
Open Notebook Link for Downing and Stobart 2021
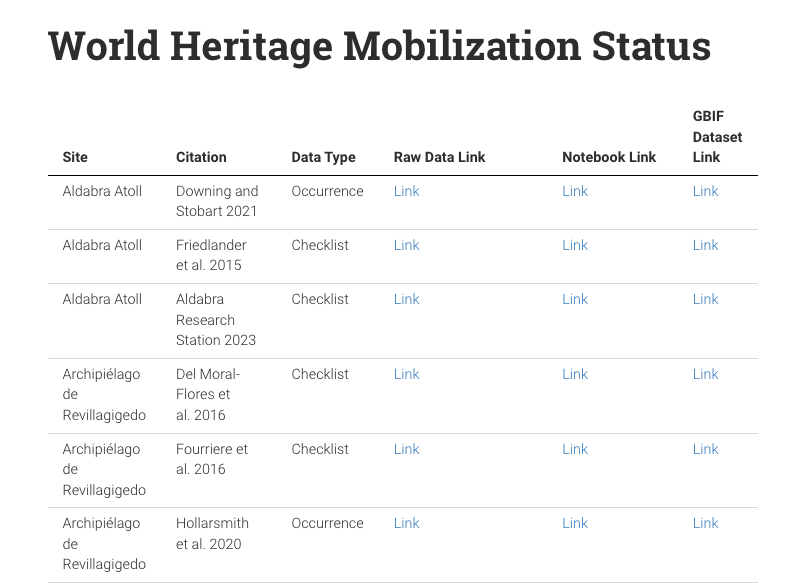pyautogui.click(x=575, y=191)
